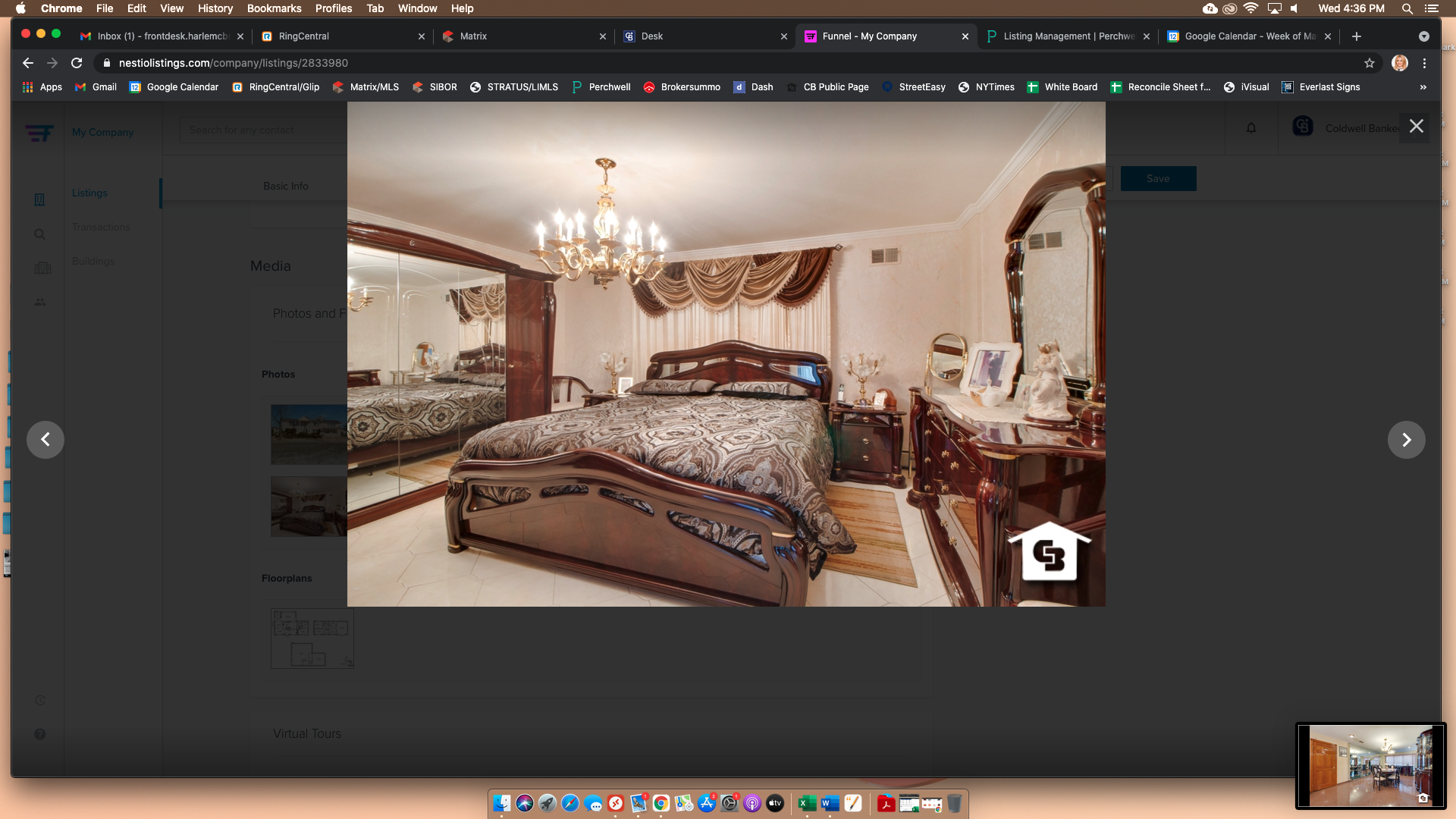Open the File menu
Screen dimensions: 1456x819
point(105,8)
